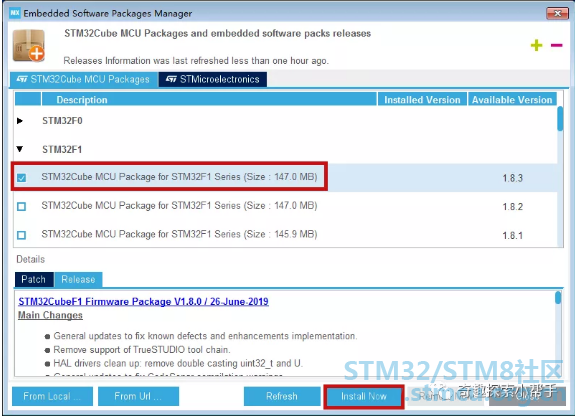Screen dimensions: 575x416
Task: Click the Available Version column header
Action: click(512, 100)
